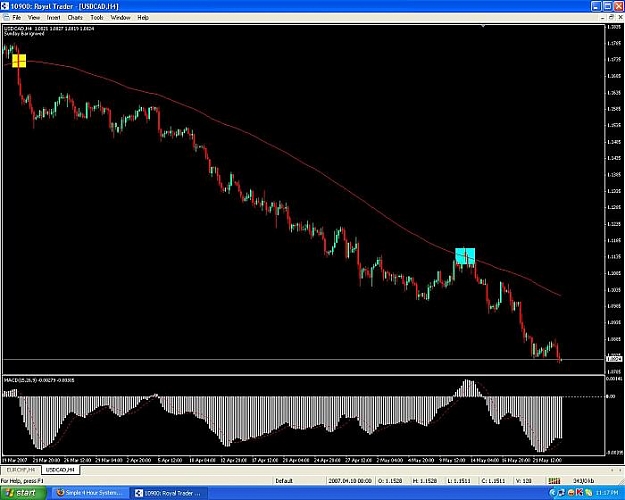Screen dimensions: 625x500
Task: Open the Window menu
Action: coord(120,18)
